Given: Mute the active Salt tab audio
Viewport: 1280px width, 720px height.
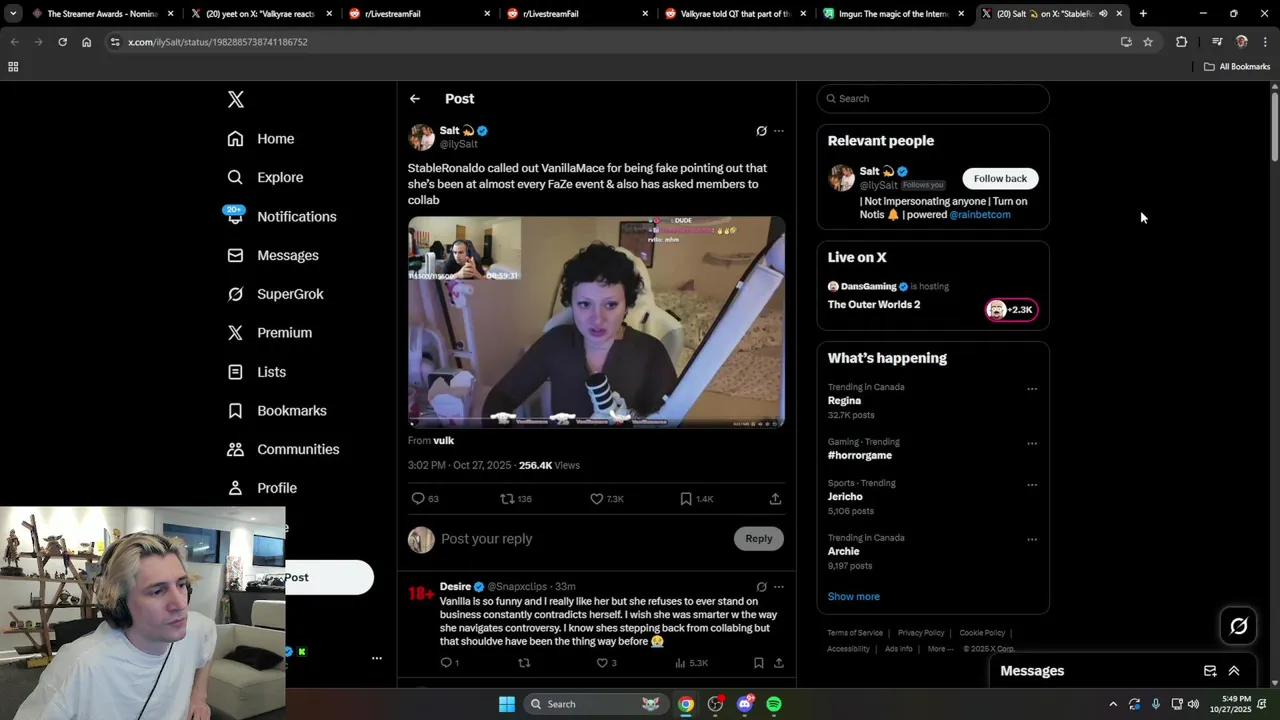Looking at the screenshot, I should tap(1103, 14).
